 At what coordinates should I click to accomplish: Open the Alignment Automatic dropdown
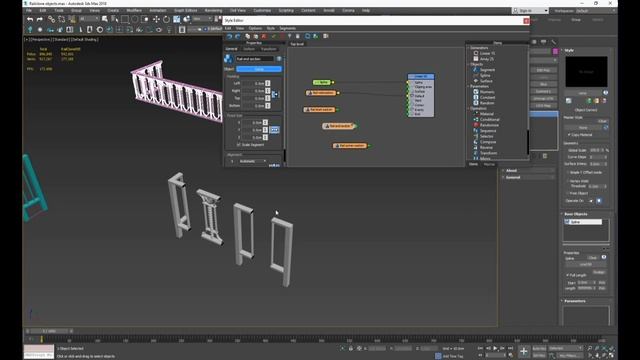[x=253, y=161]
